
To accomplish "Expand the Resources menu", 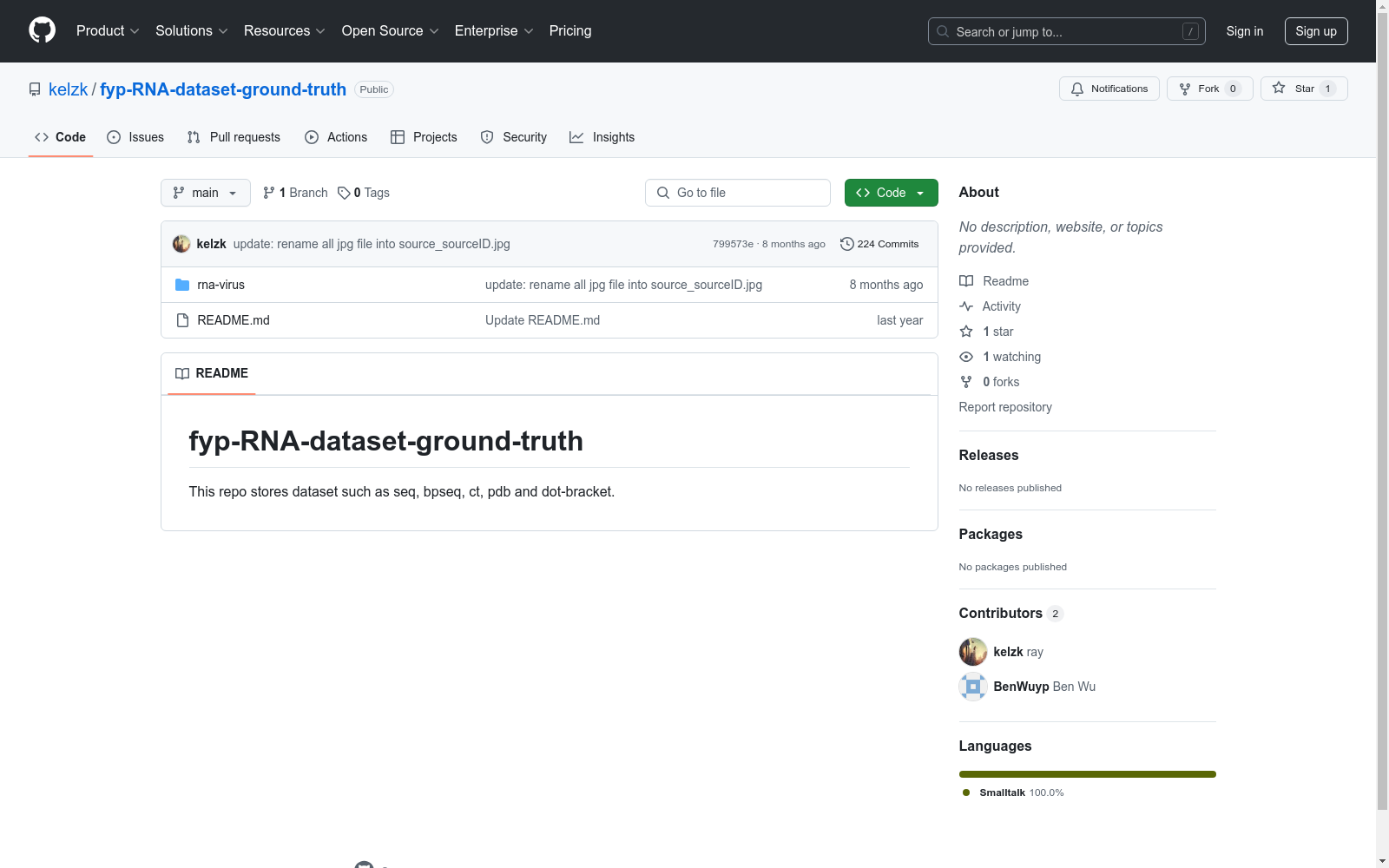I will coord(285,30).
